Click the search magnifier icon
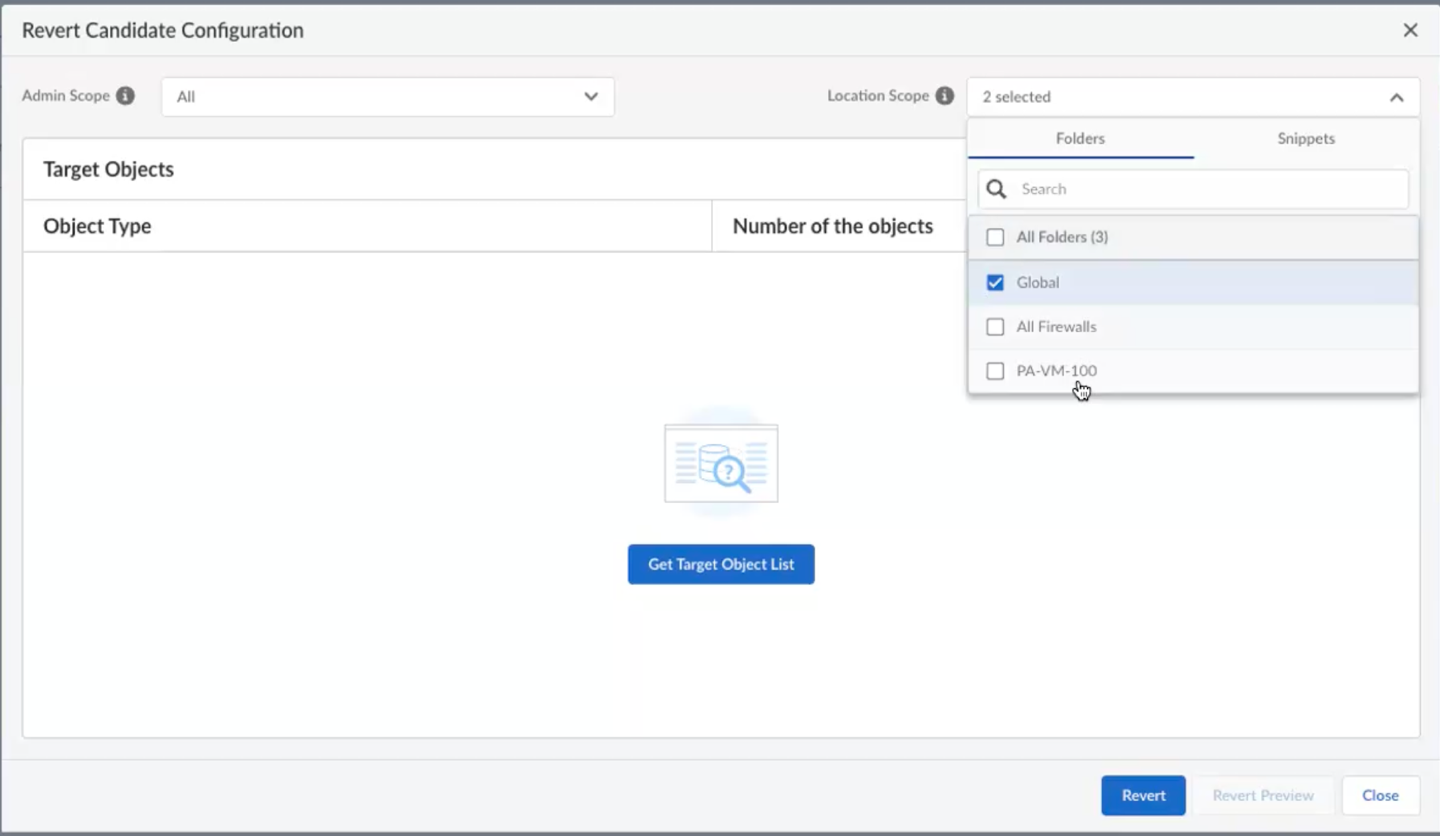1440x836 pixels. click(997, 189)
